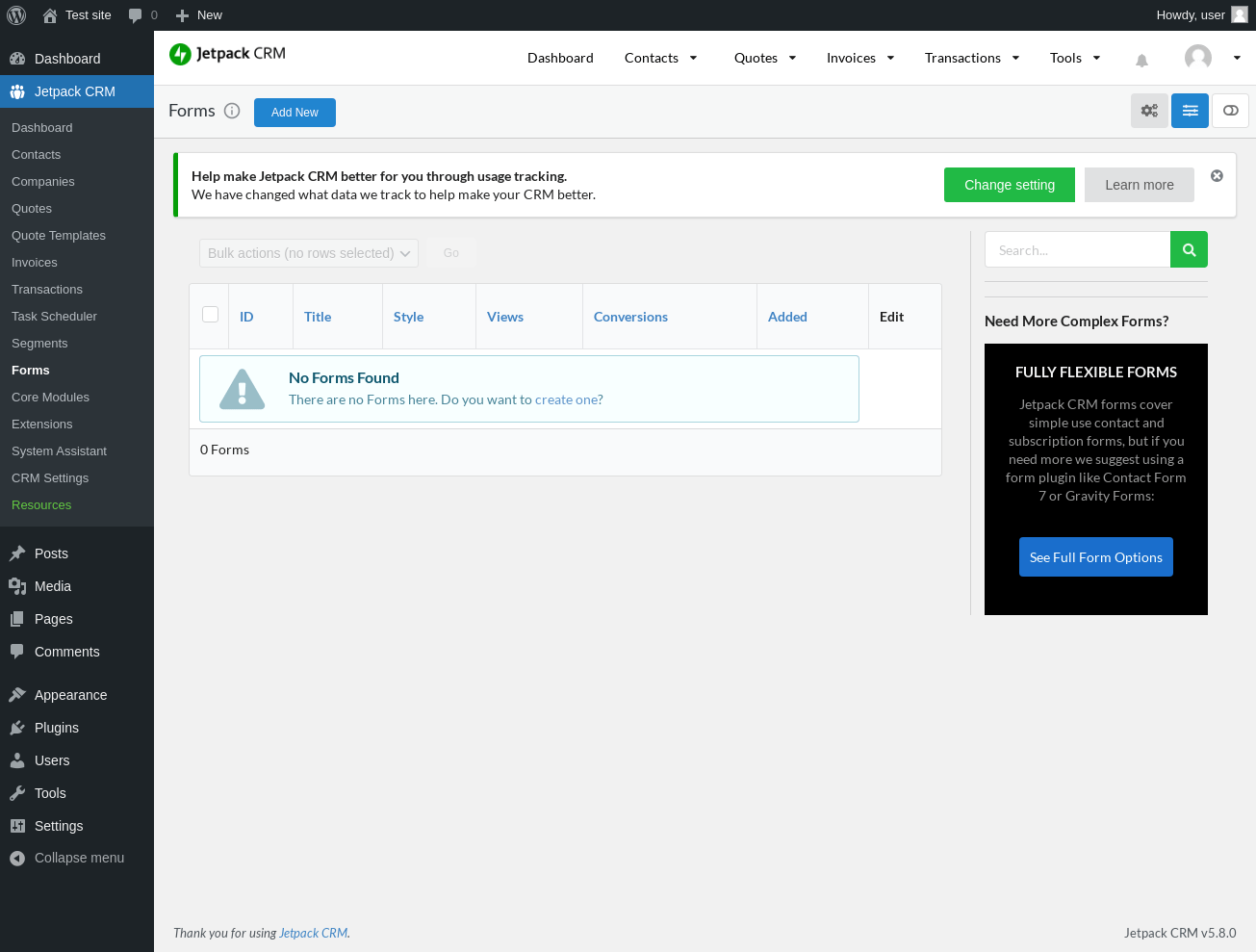The image size is (1256, 952).
Task: Expand the Invoices top menu arrow
Action: pyautogui.click(x=890, y=58)
